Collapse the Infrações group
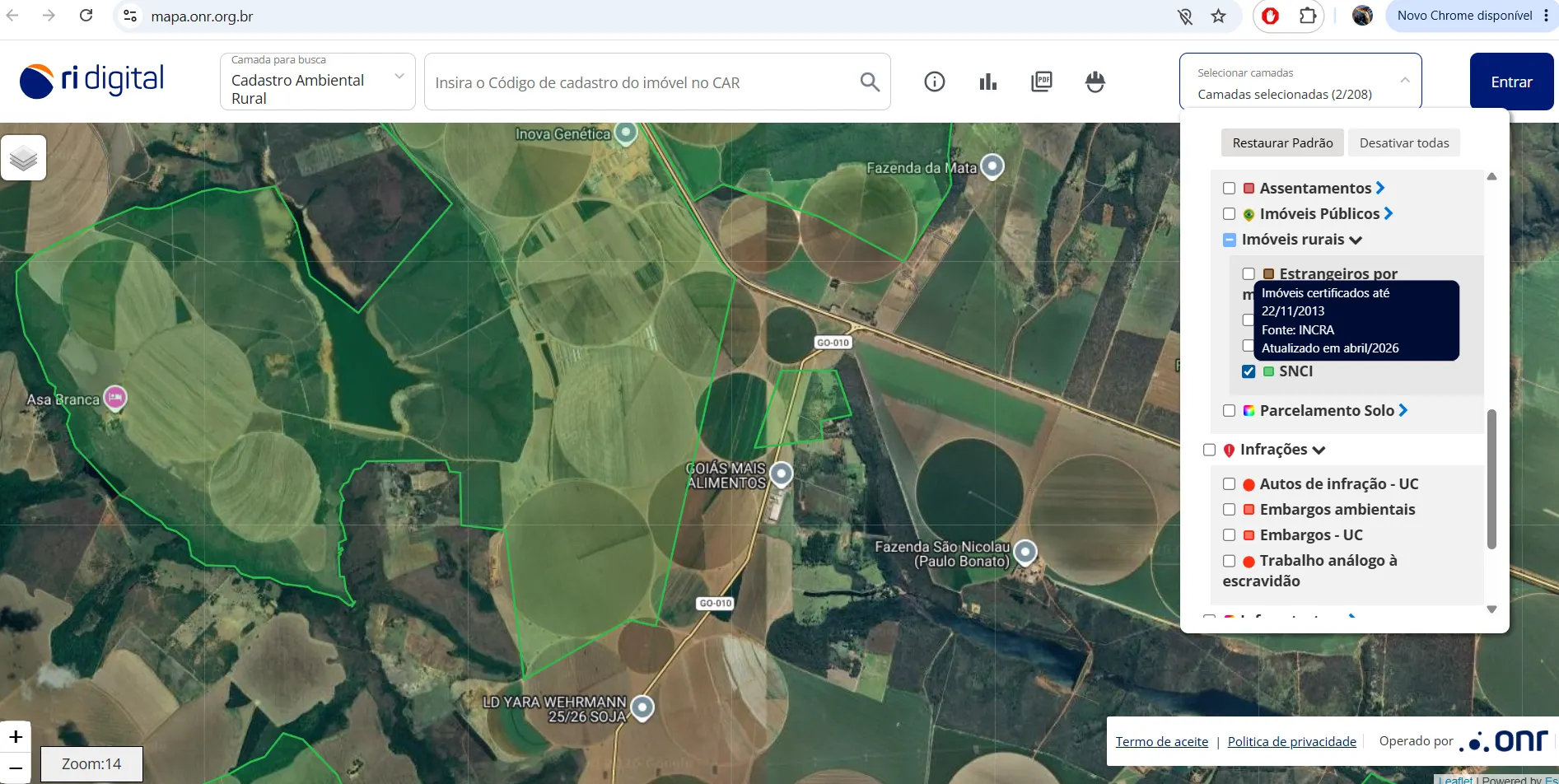 coord(1319,450)
